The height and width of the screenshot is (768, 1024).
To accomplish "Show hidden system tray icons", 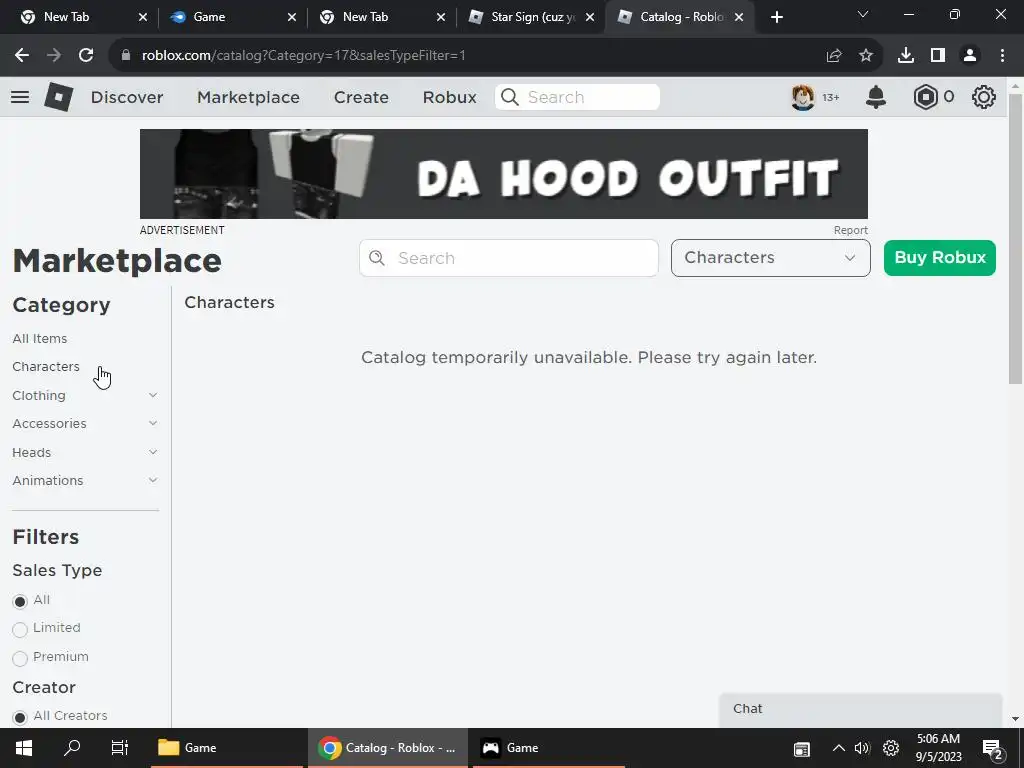I will [839, 748].
